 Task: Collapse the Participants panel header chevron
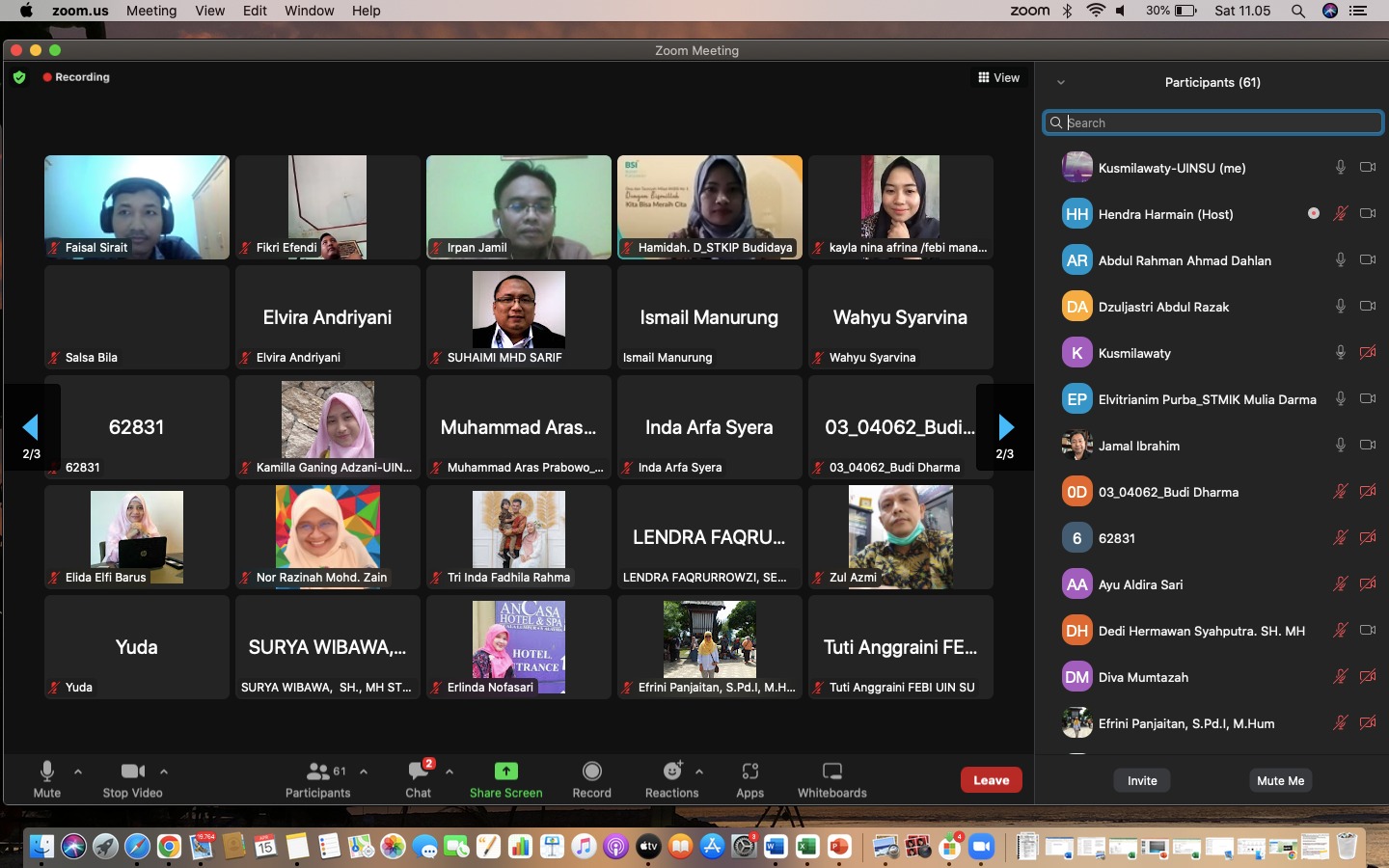click(1063, 83)
